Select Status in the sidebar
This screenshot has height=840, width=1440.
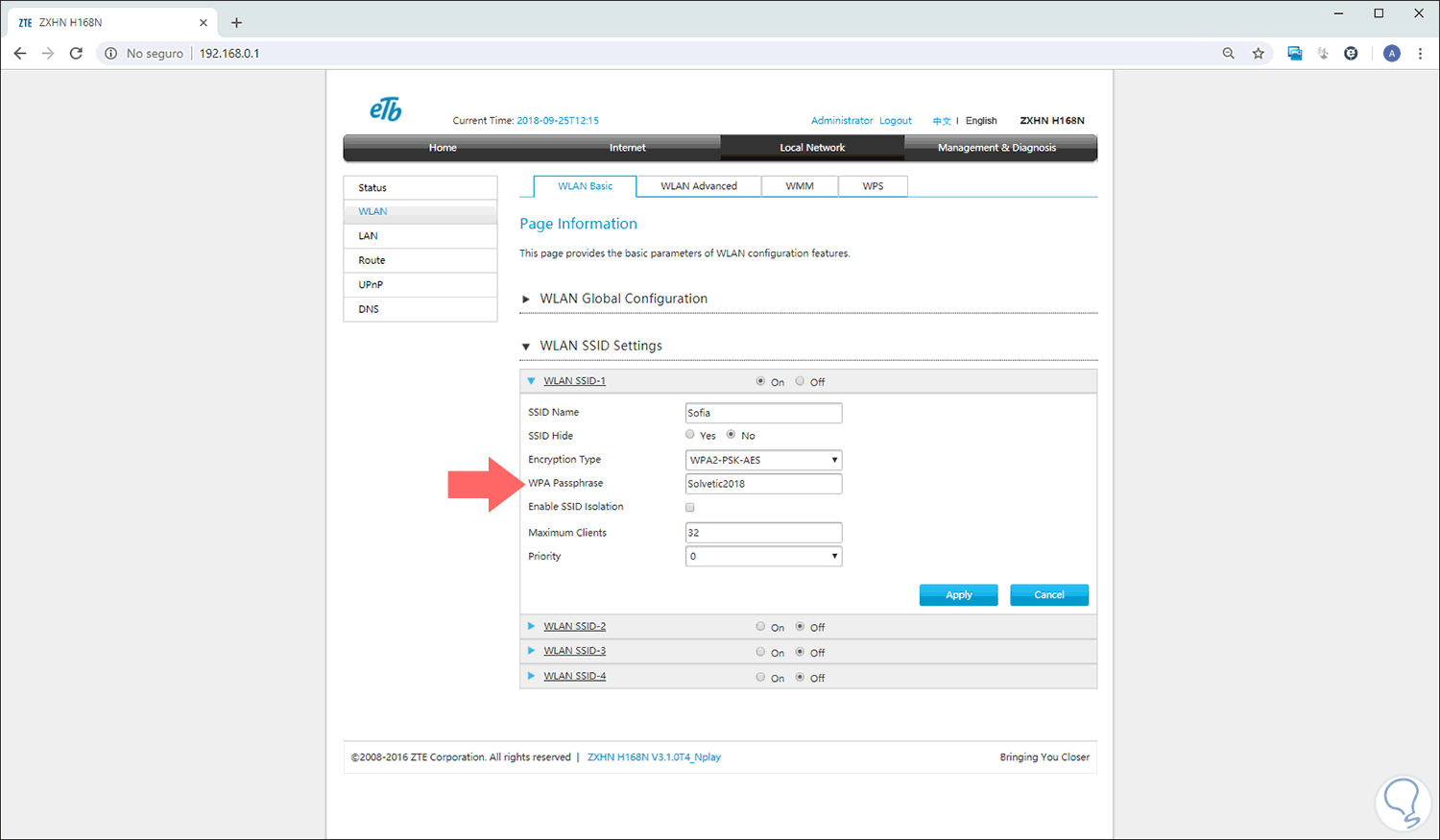420,188
